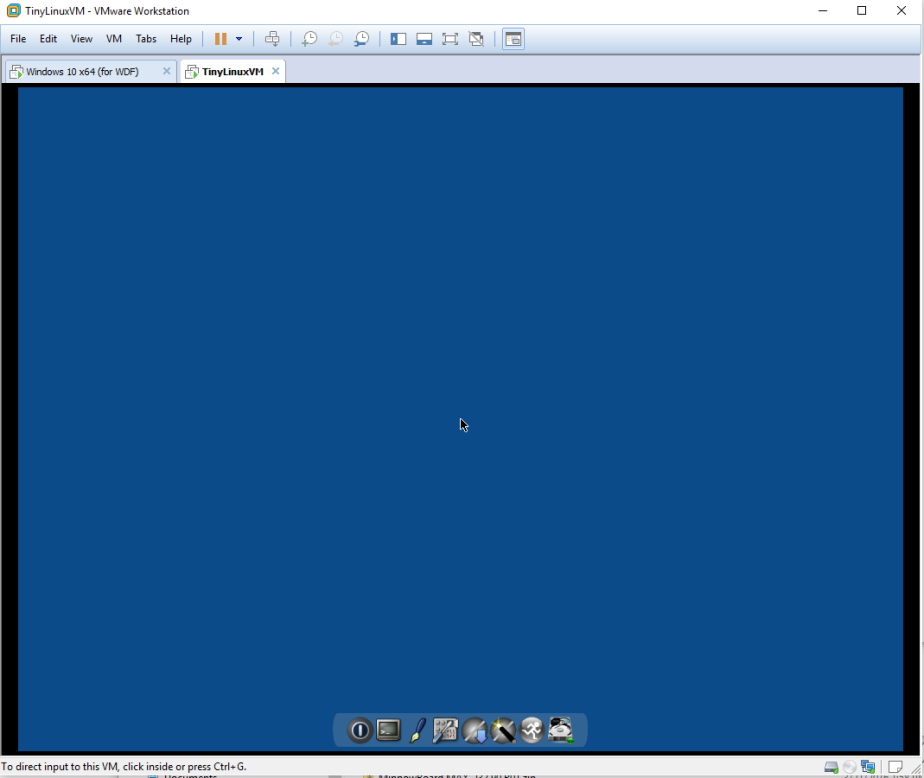Image resolution: width=924 pixels, height=778 pixels.
Task: Click the paint/editor icon on the dock
Action: tap(419, 730)
